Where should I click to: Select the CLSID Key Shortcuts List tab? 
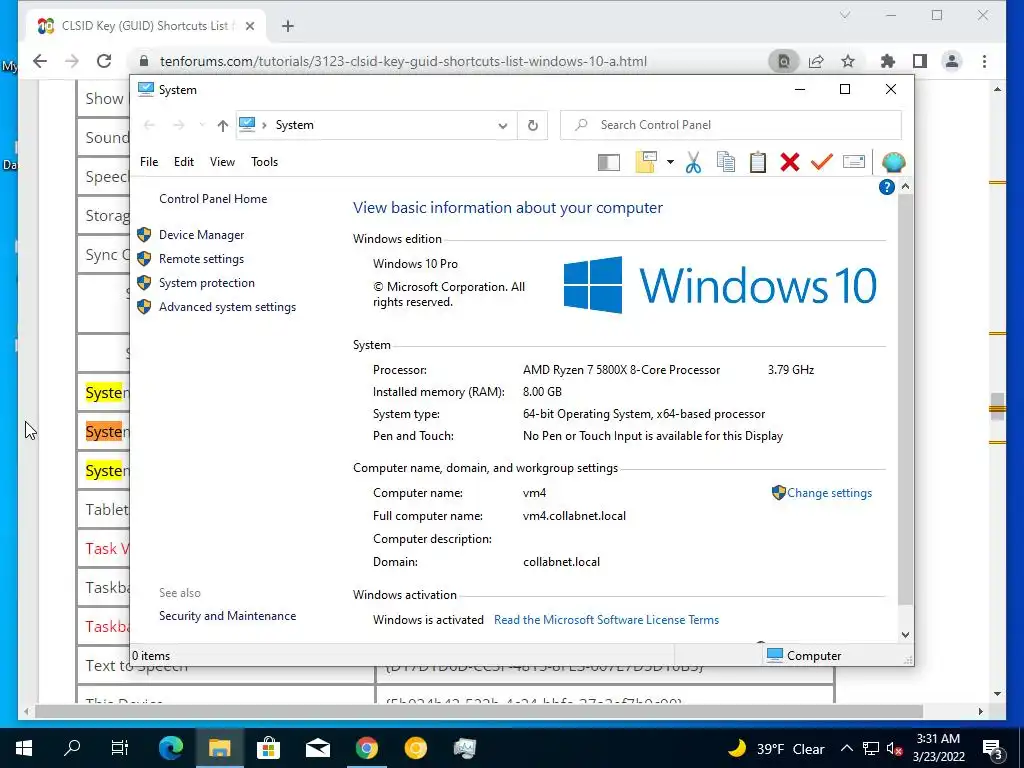pyautogui.click(x=145, y=26)
